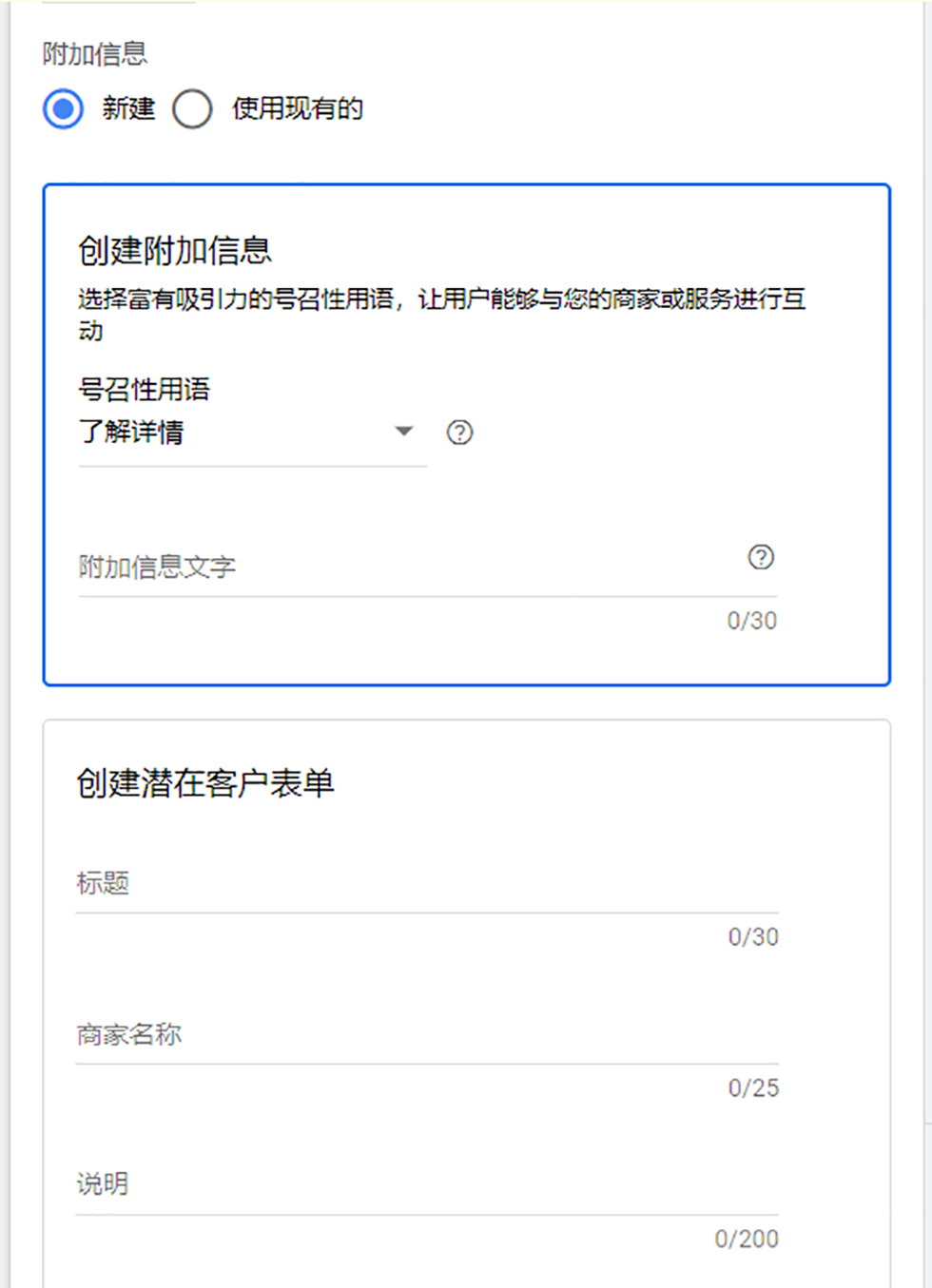Viewport: 932px width, 1288px height.
Task: Click the 0/25 character counter
Action: coord(753,1088)
